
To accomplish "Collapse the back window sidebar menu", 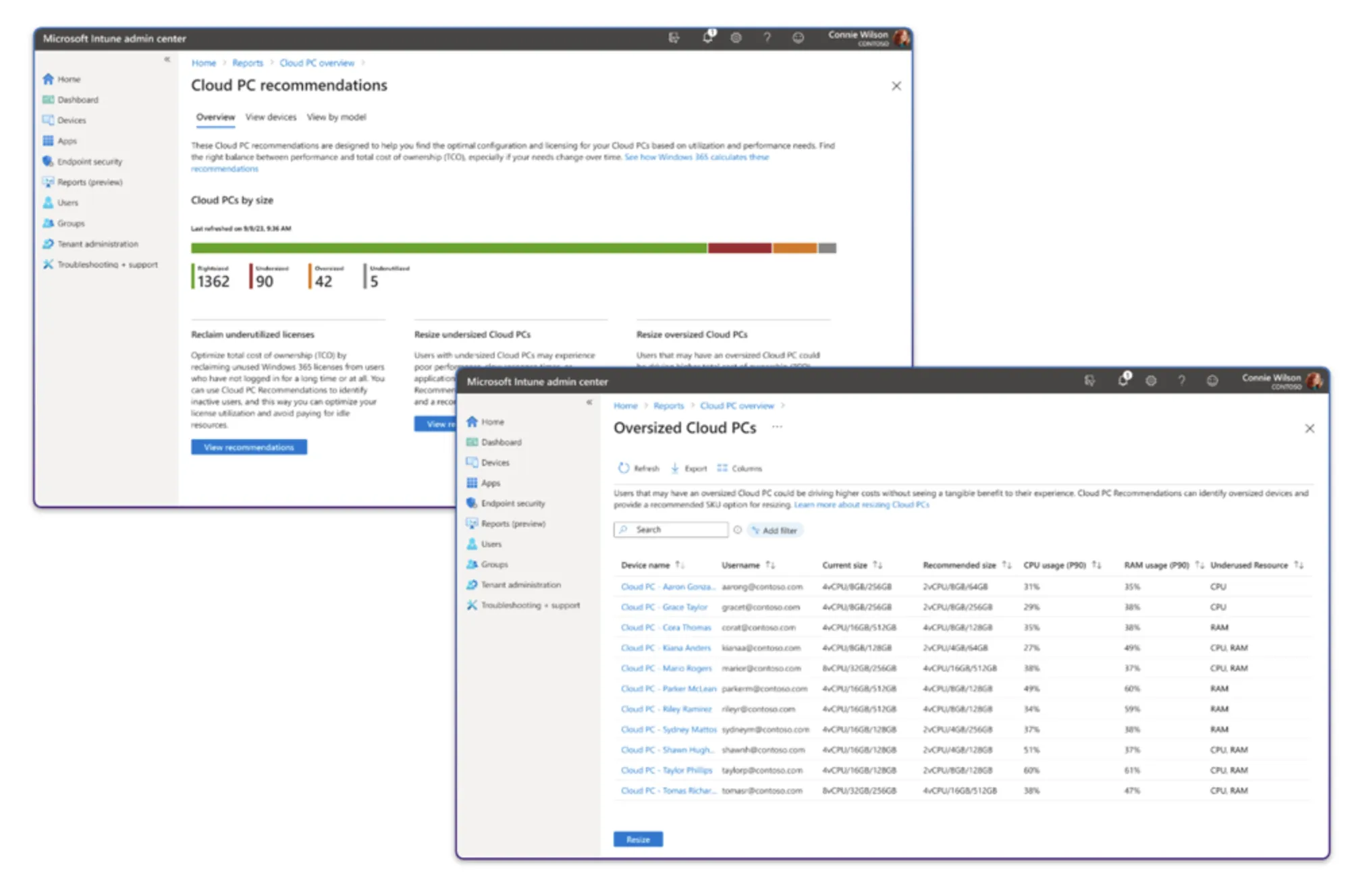I will pyautogui.click(x=167, y=59).
